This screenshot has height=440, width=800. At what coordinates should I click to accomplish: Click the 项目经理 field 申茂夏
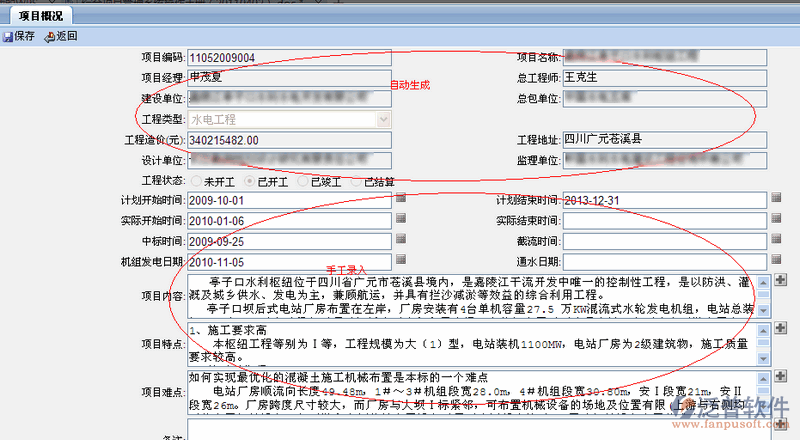pyautogui.click(x=289, y=78)
